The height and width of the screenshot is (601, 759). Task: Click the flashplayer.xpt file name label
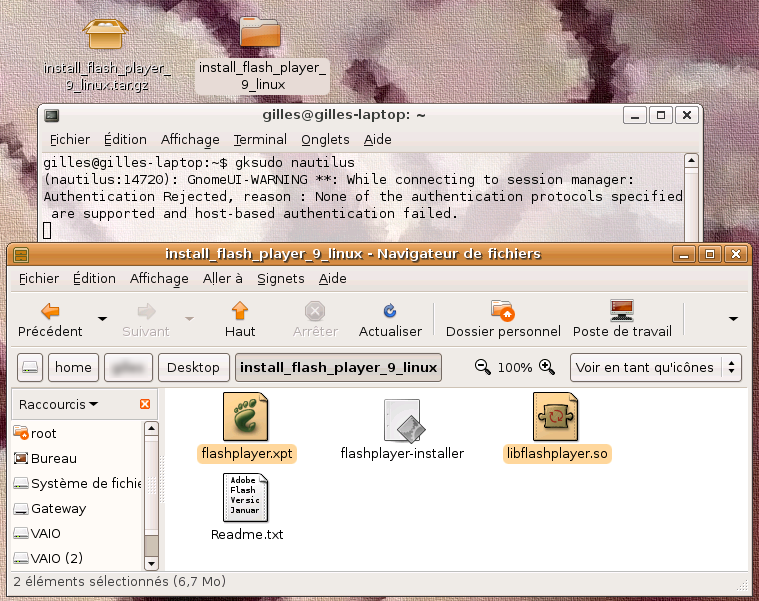click(247, 453)
